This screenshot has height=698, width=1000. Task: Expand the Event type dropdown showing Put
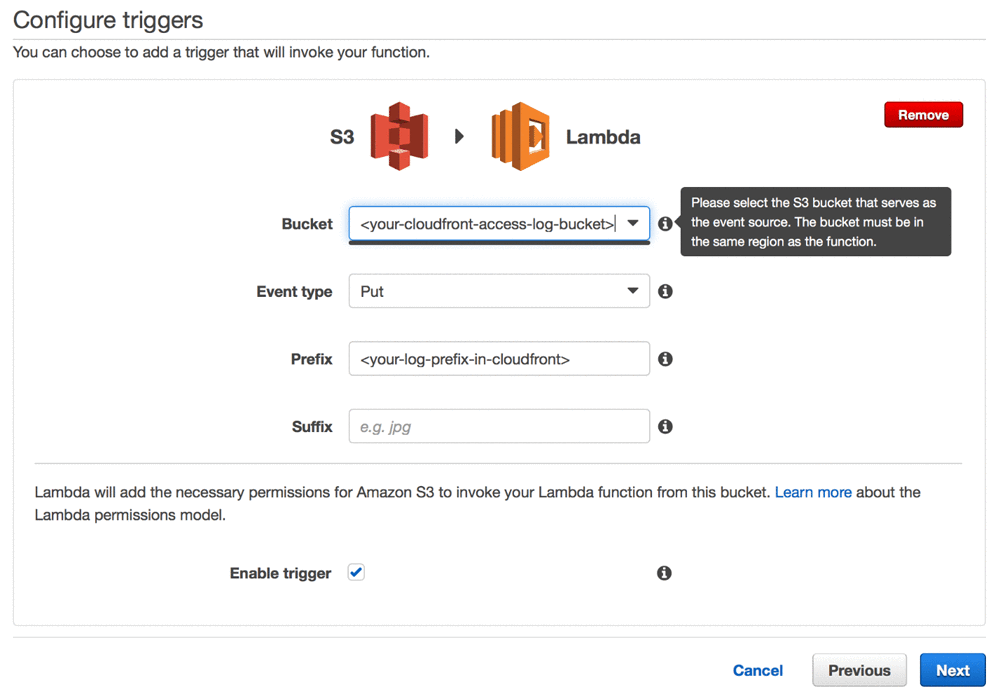tap(499, 291)
